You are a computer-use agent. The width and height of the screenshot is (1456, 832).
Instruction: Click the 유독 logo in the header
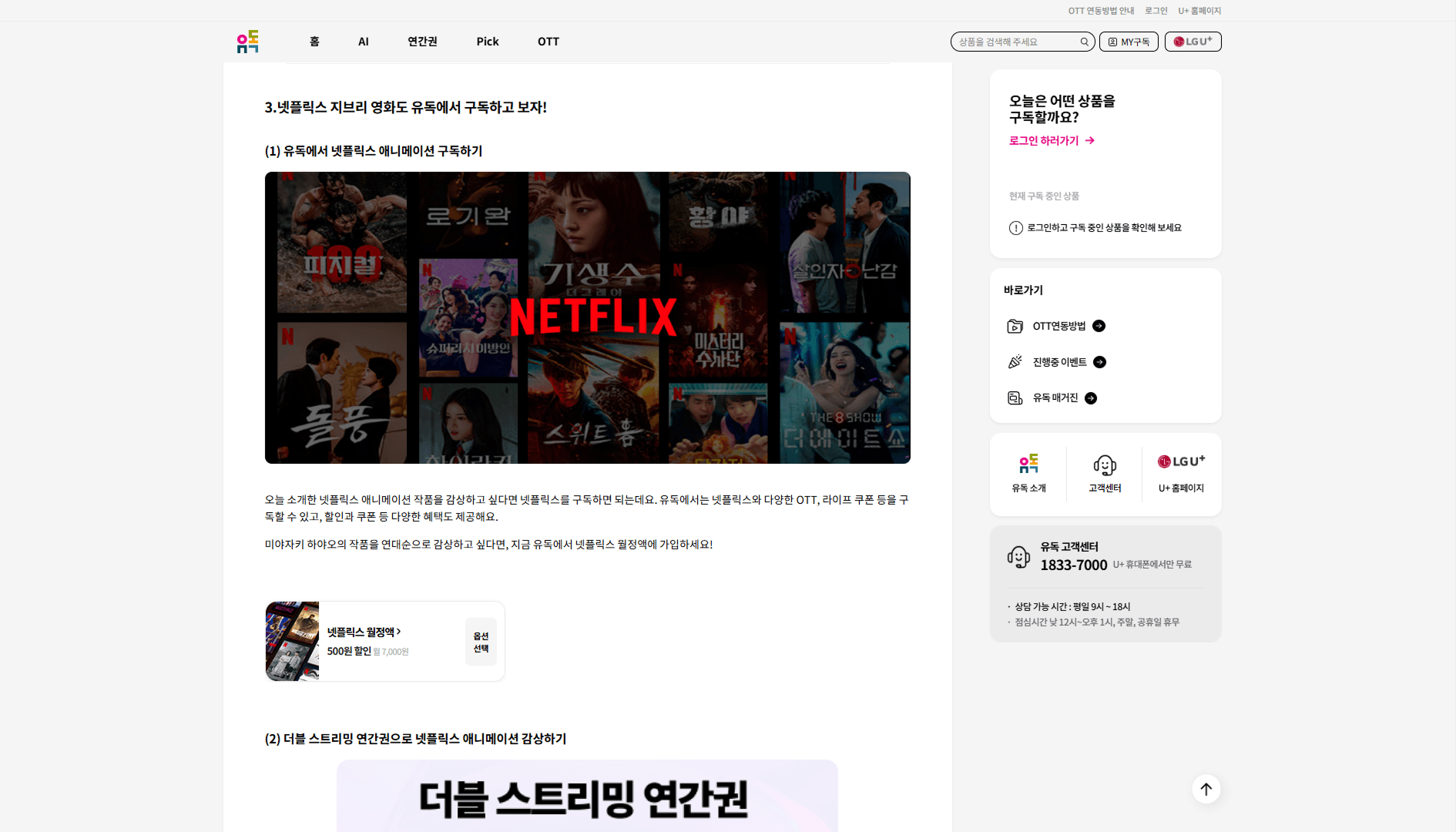[x=248, y=42]
